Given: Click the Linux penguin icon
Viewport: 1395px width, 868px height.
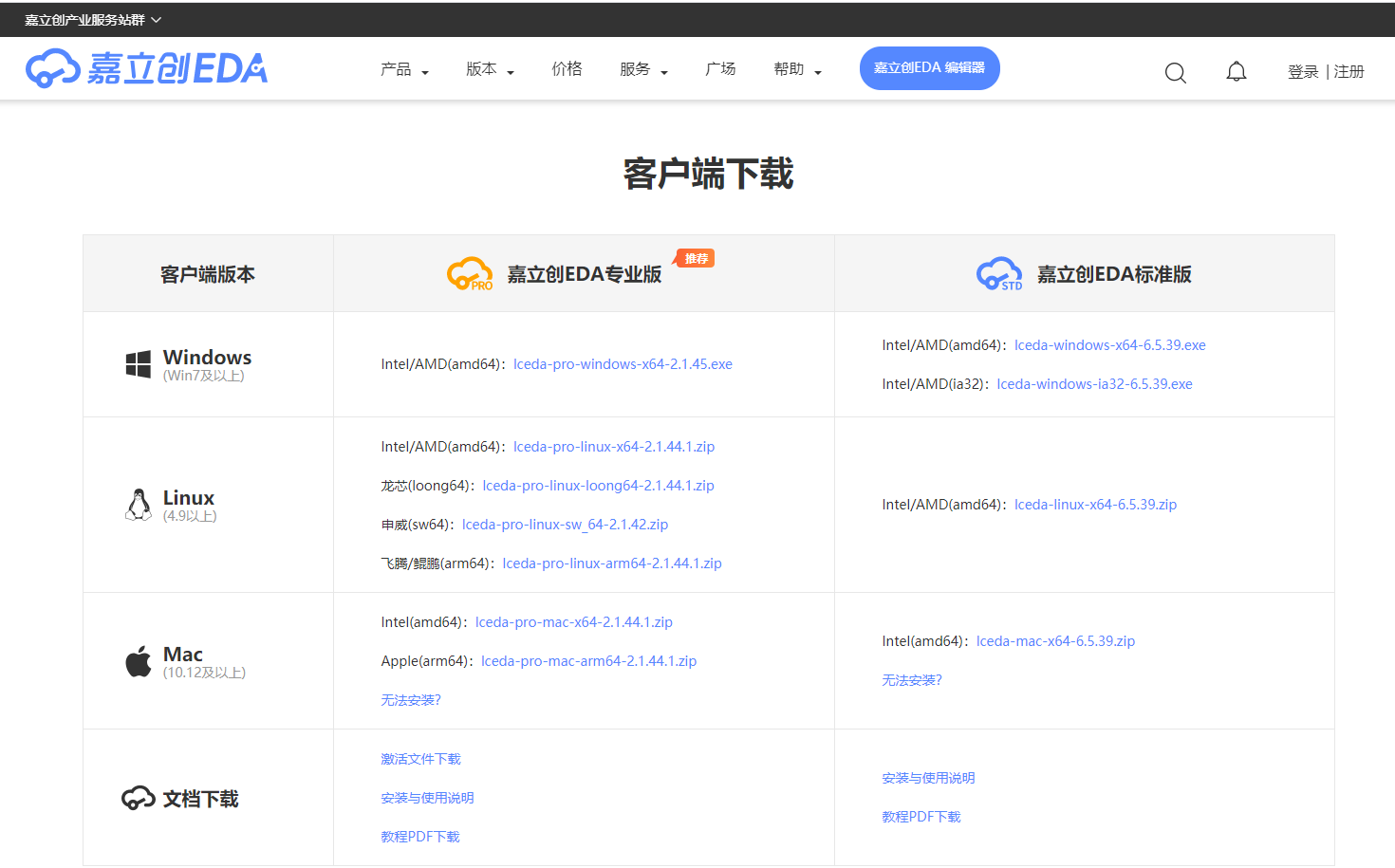Looking at the screenshot, I should 139,505.
